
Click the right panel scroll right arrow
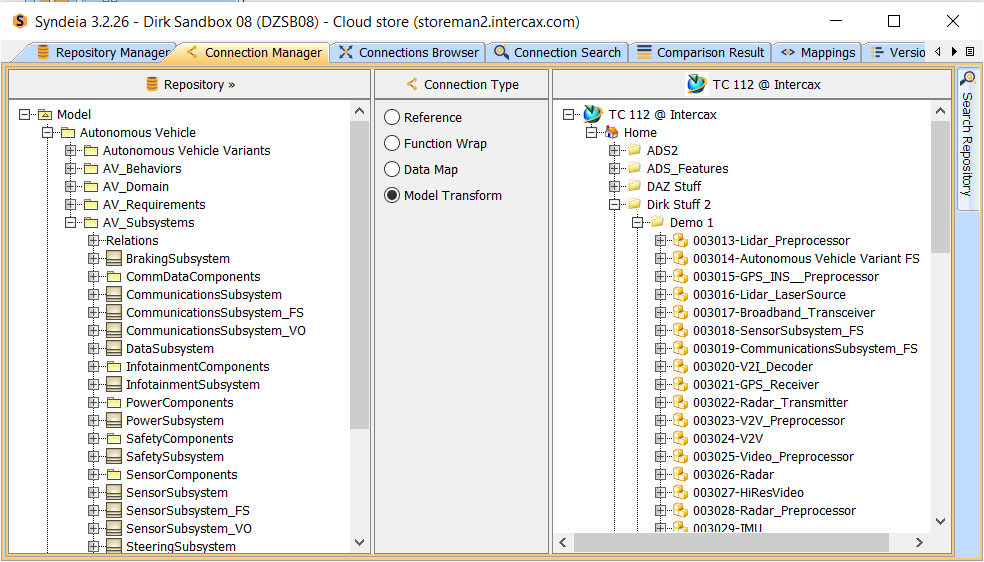coord(919,542)
